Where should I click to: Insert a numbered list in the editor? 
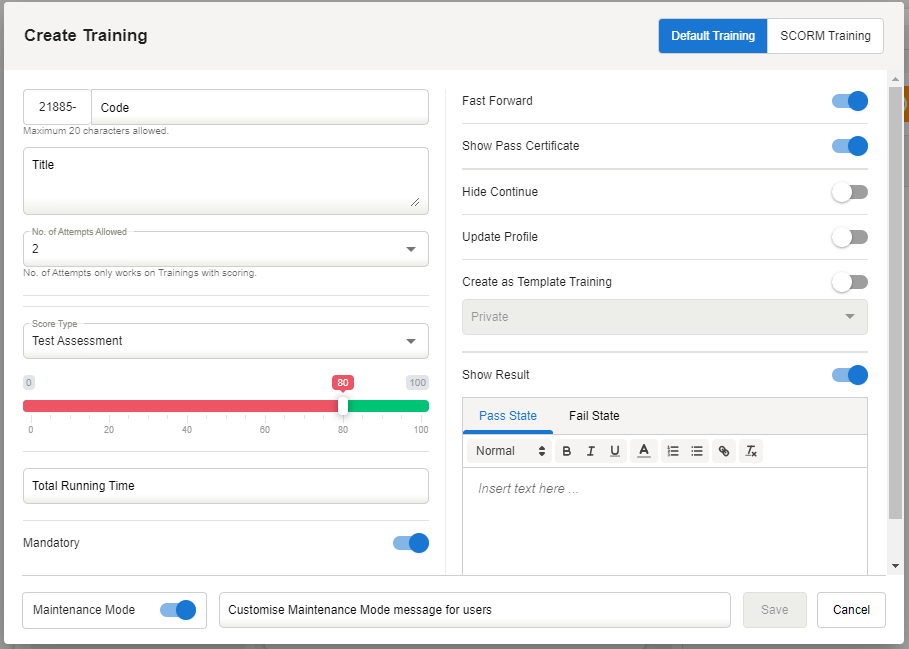tap(673, 451)
